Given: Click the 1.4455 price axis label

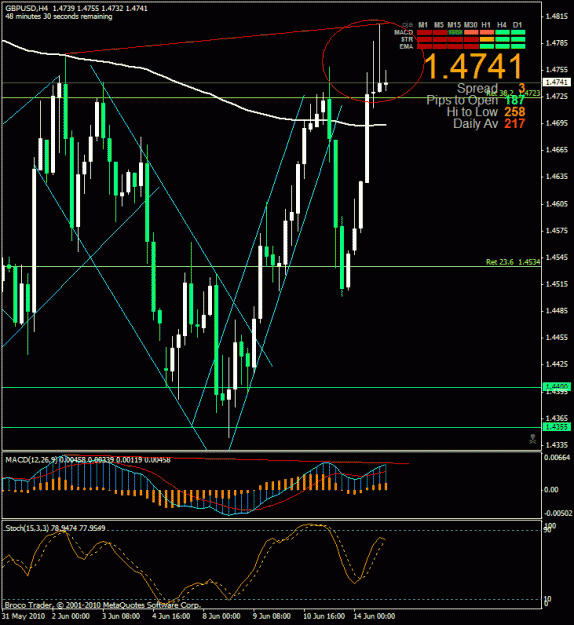Looking at the screenshot, I should click(x=556, y=337).
